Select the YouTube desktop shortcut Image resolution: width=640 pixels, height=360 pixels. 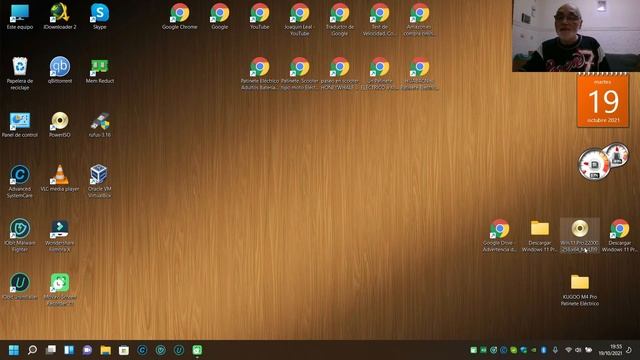pos(260,17)
